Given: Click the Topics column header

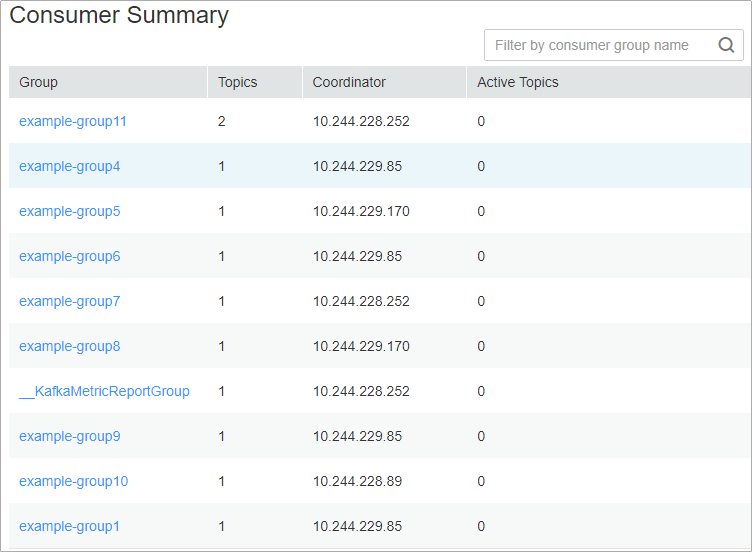Looking at the screenshot, I should pyautogui.click(x=238, y=82).
